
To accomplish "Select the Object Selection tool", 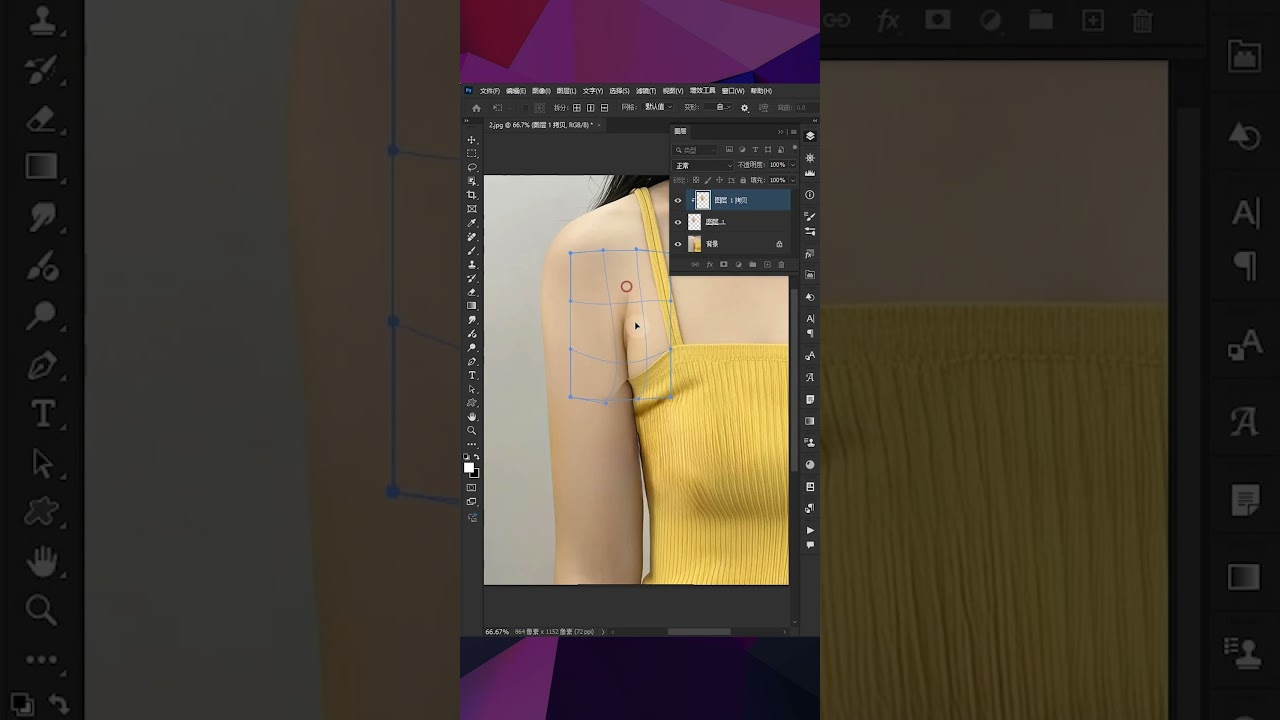I will tap(471, 181).
